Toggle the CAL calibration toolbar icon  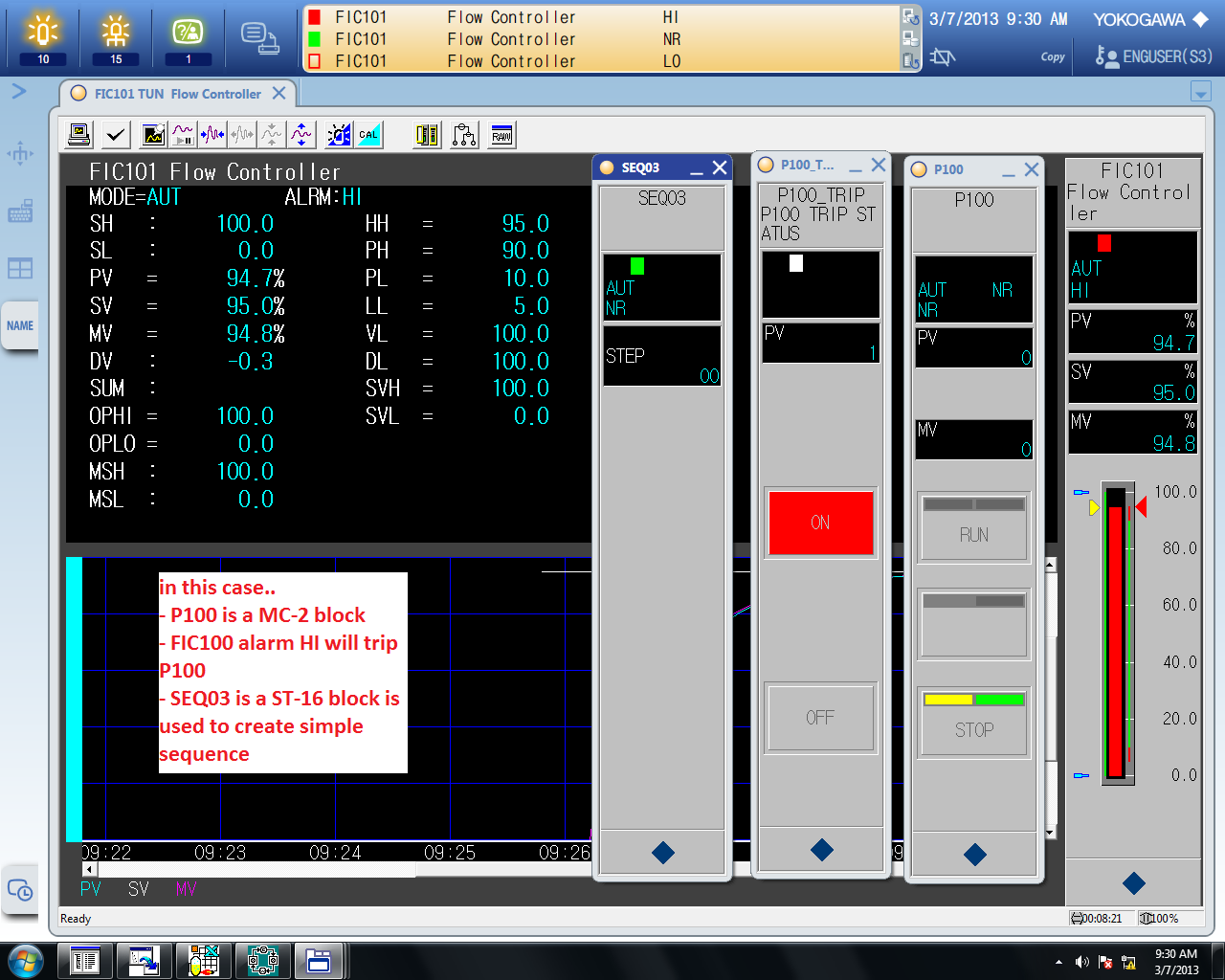pyautogui.click(x=368, y=135)
